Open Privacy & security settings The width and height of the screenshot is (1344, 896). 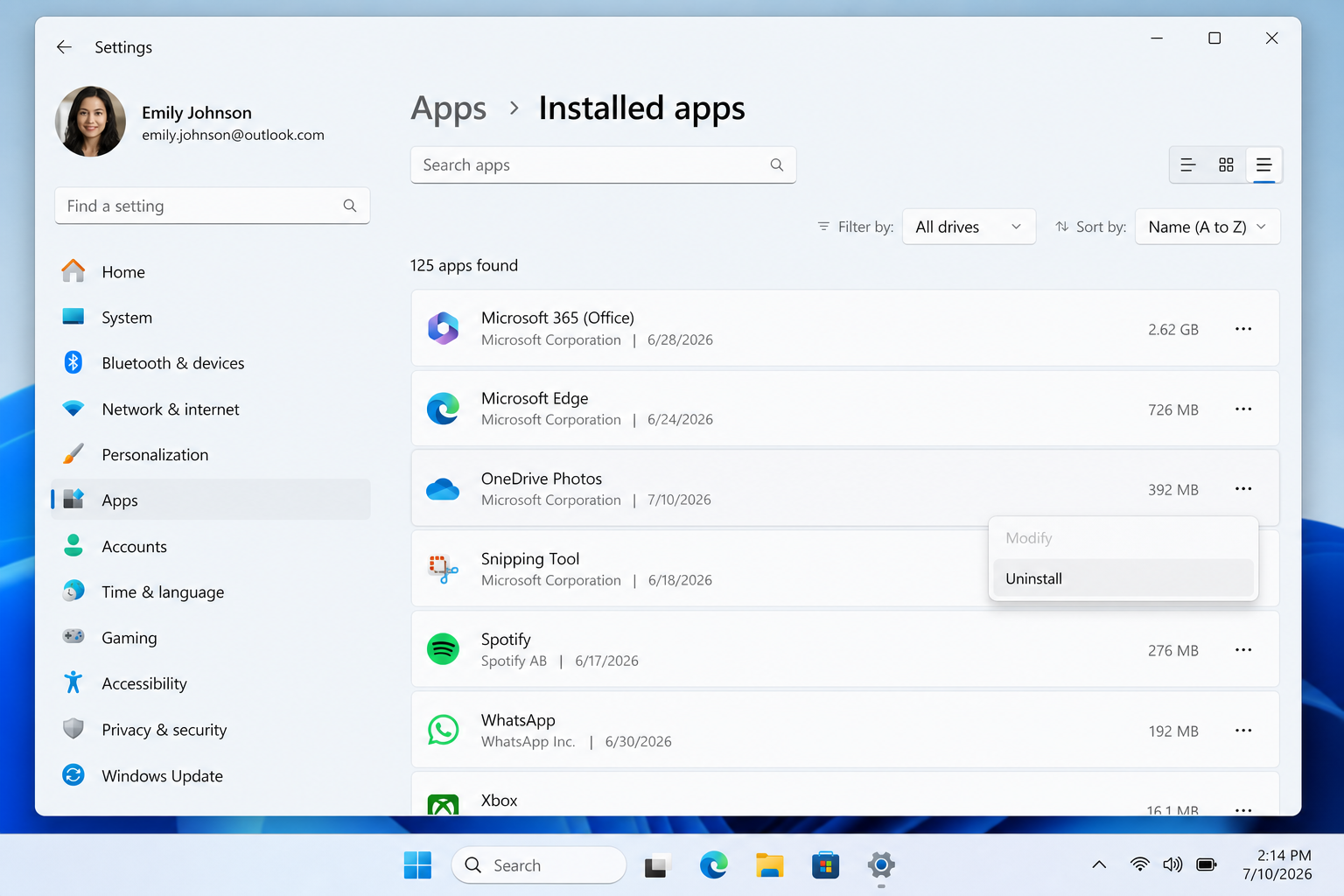point(210,730)
